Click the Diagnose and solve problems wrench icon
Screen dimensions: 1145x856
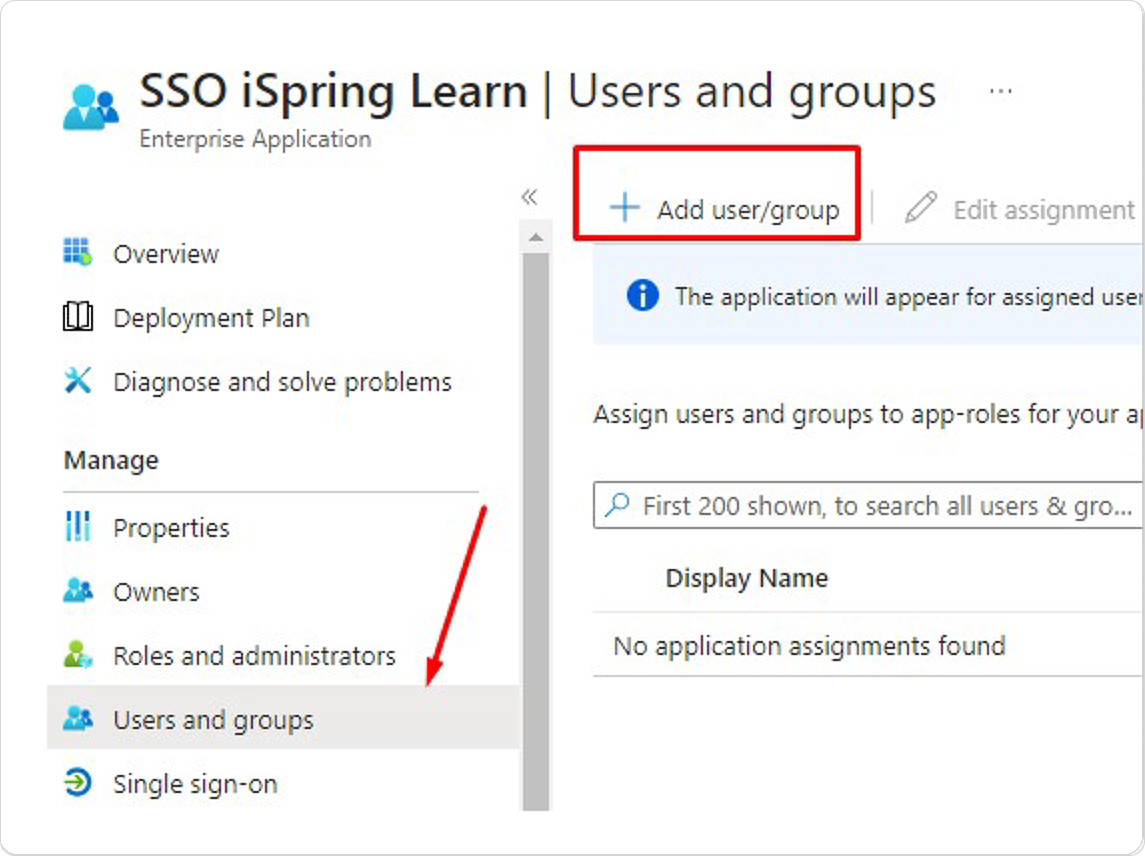point(77,381)
